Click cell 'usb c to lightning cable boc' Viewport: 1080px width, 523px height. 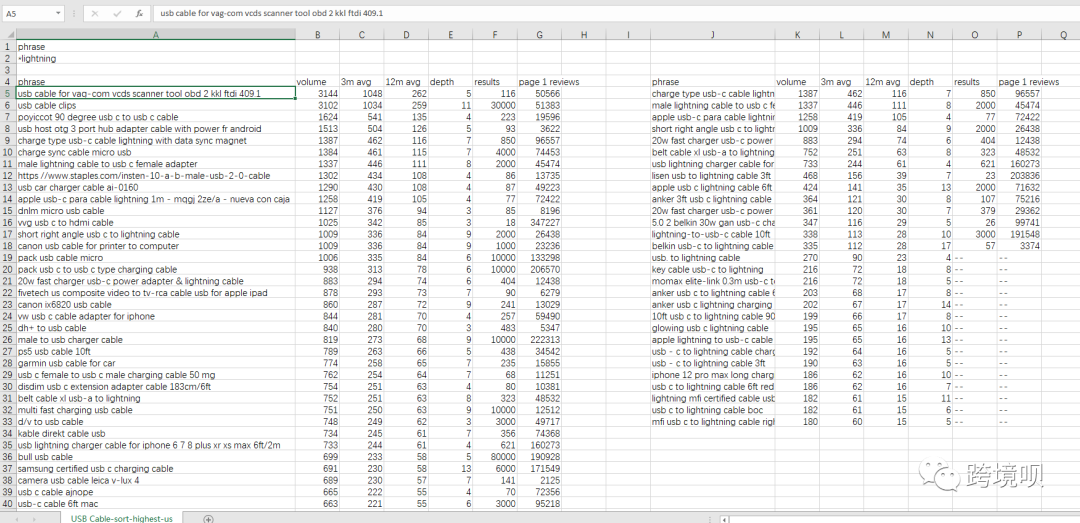click(x=712, y=410)
